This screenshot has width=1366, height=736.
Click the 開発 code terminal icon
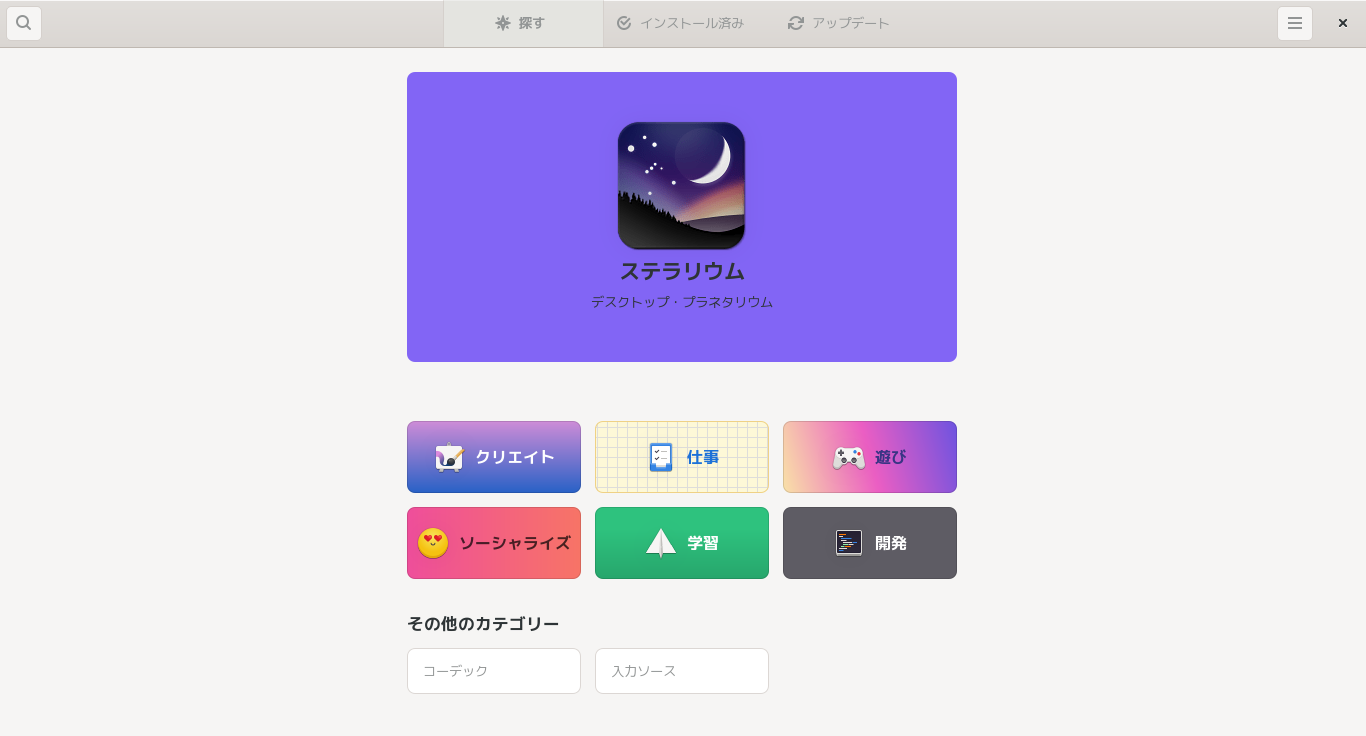click(849, 543)
